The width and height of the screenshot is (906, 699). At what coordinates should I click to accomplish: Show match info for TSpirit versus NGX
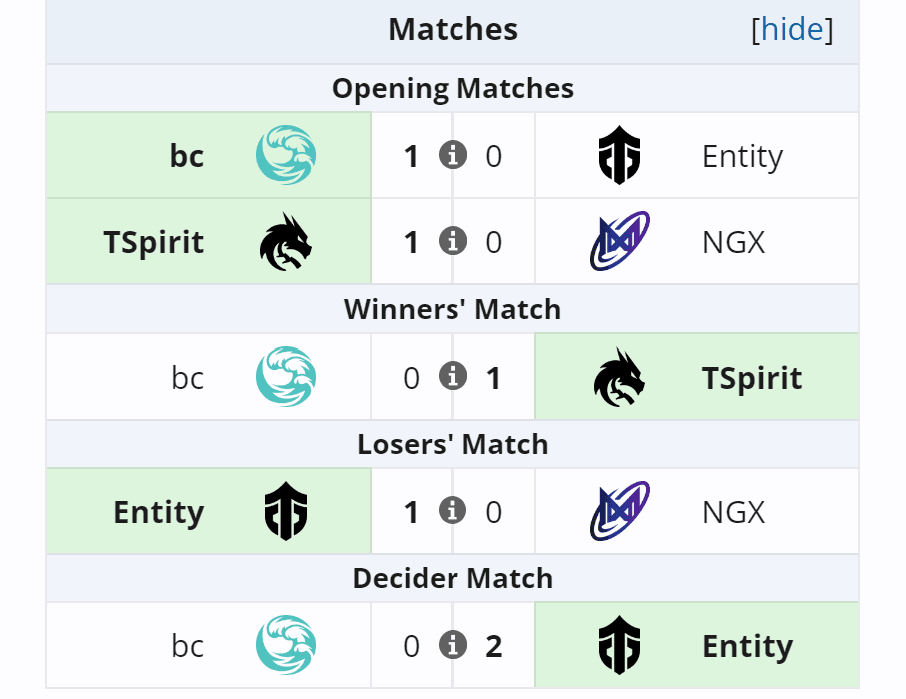(x=452, y=241)
